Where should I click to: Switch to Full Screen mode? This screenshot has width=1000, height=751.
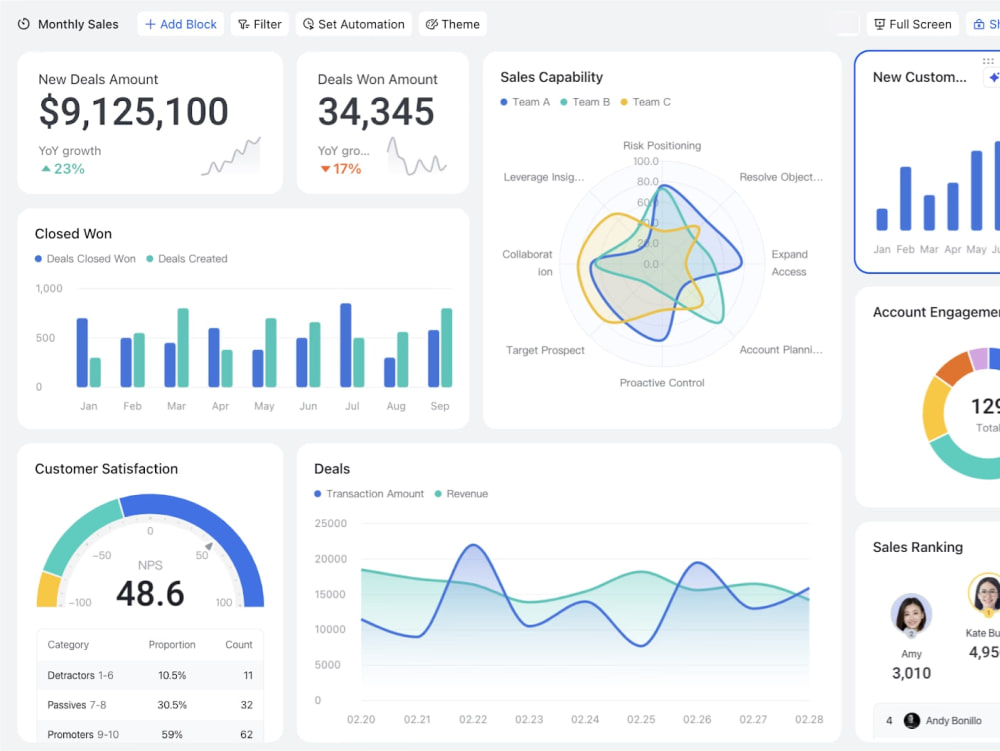click(913, 24)
